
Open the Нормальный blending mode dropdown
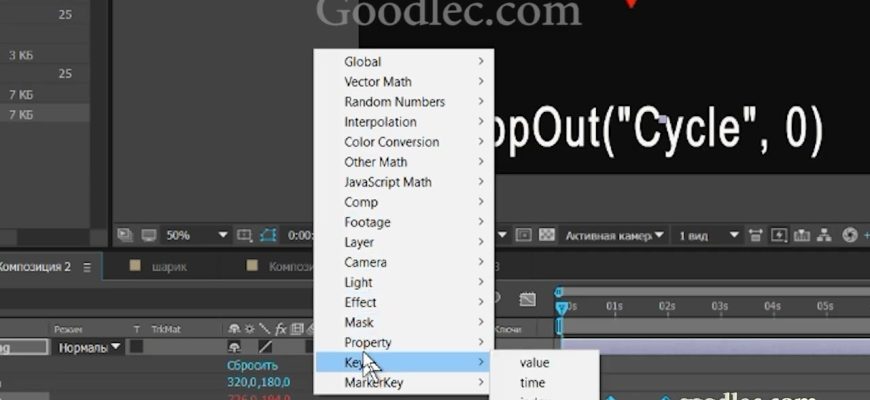click(x=90, y=347)
